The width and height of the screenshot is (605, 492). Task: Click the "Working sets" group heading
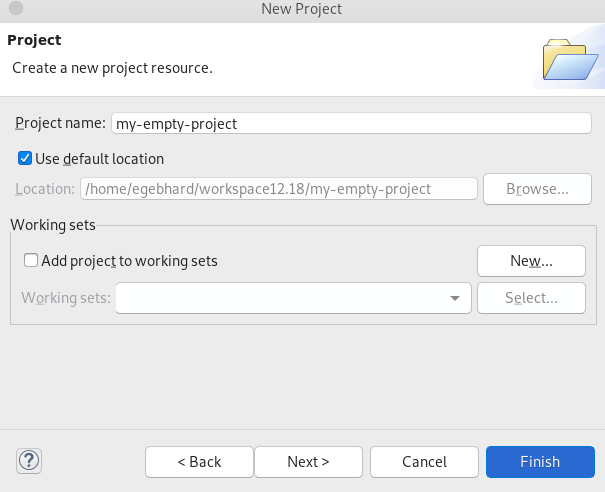click(52, 225)
